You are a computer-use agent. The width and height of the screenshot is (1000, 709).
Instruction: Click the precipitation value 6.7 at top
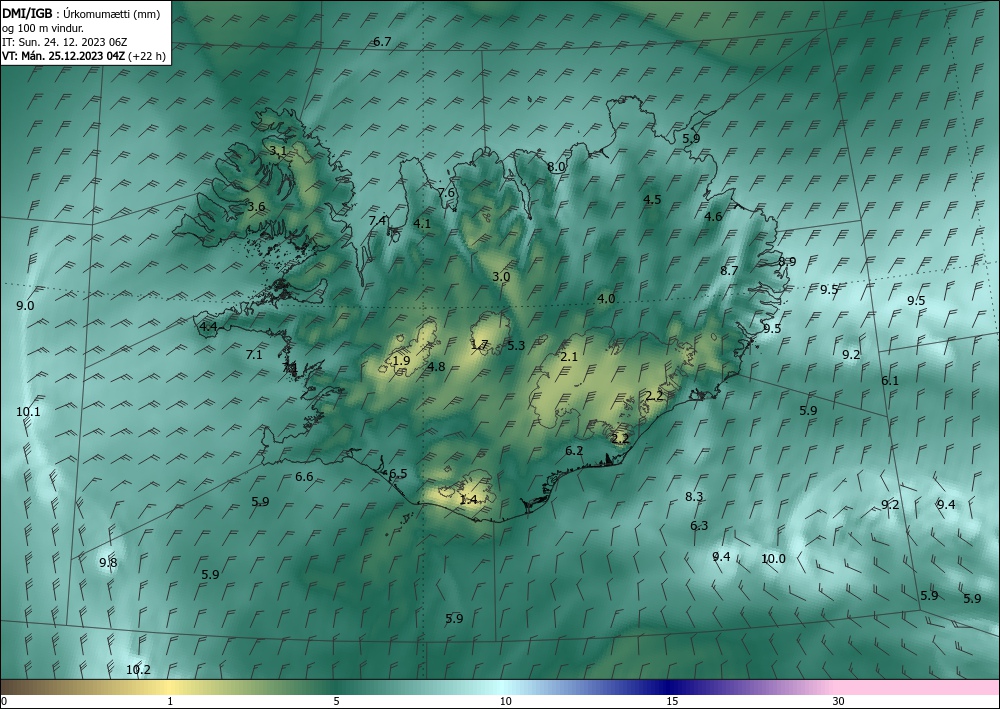tap(381, 42)
